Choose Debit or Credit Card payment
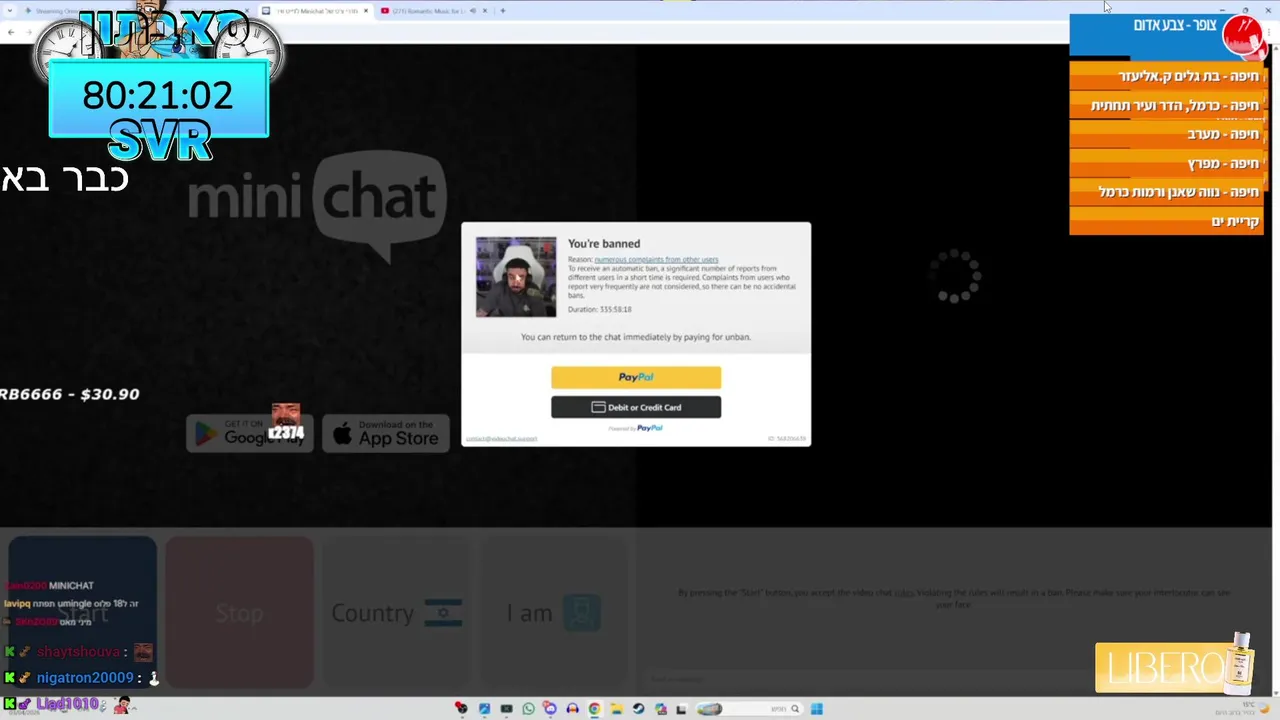Viewport: 1280px width, 720px height. (x=636, y=407)
